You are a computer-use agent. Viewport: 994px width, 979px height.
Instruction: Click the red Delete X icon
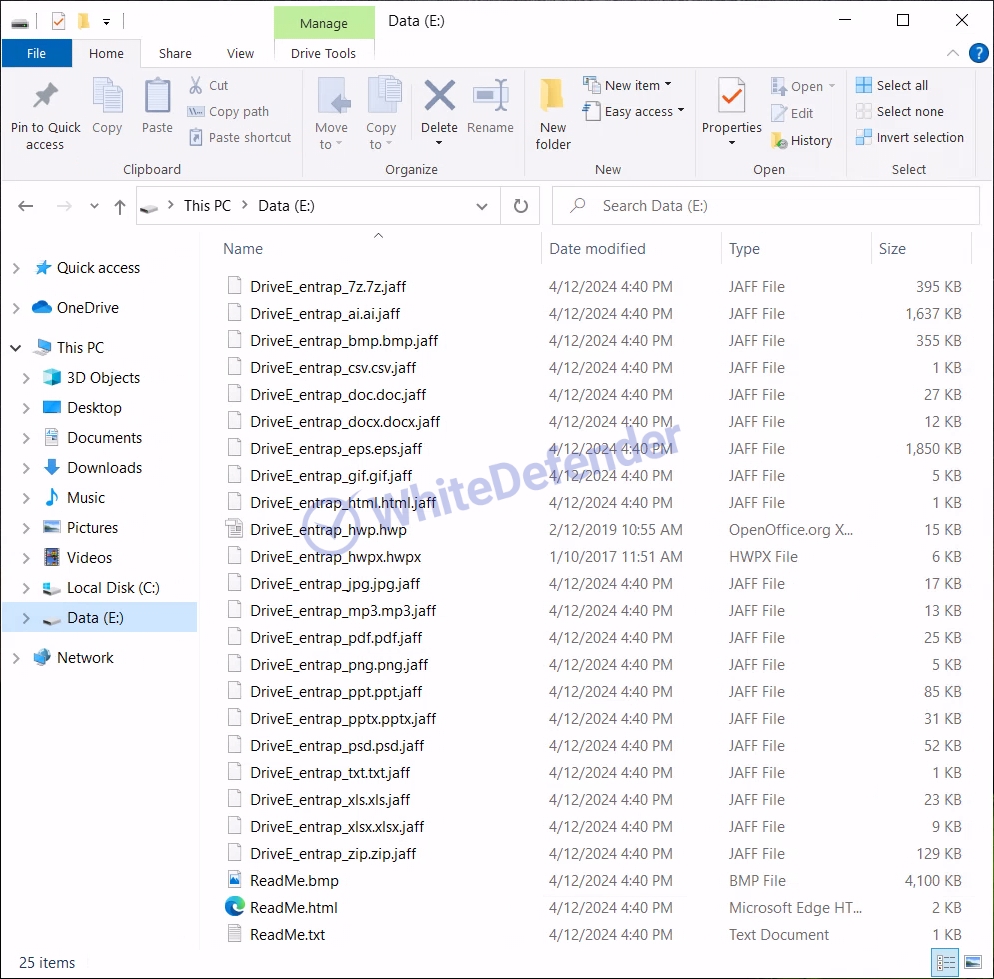pyautogui.click(x=439, y=96)
